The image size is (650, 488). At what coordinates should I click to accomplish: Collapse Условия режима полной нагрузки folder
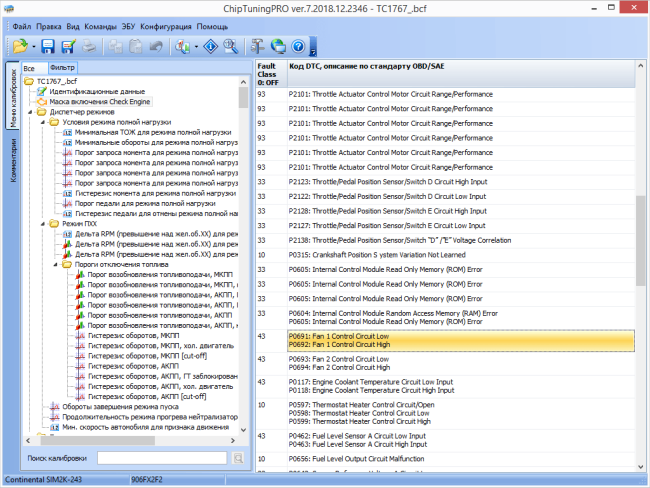[x=42, y=122]
